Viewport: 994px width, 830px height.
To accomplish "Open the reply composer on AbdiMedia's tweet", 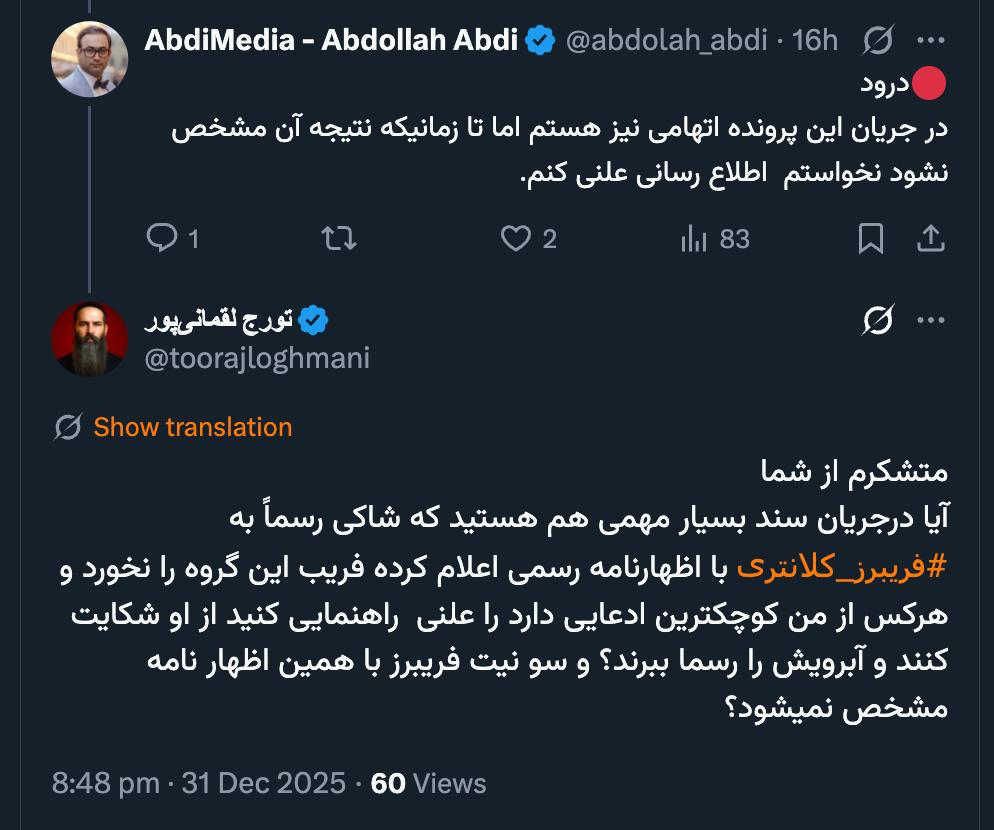I will coord(163,239).
